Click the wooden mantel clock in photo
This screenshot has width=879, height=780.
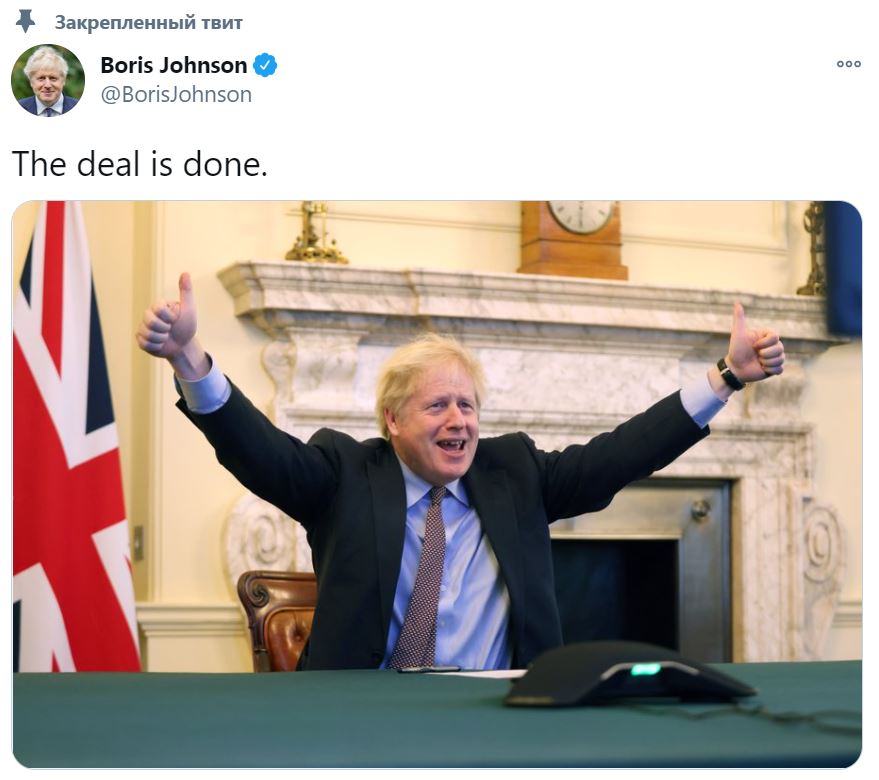point(573,238)
